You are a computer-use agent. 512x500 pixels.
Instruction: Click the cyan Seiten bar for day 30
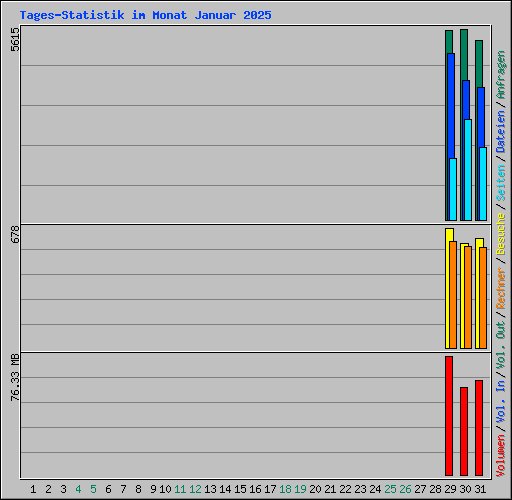468,170
